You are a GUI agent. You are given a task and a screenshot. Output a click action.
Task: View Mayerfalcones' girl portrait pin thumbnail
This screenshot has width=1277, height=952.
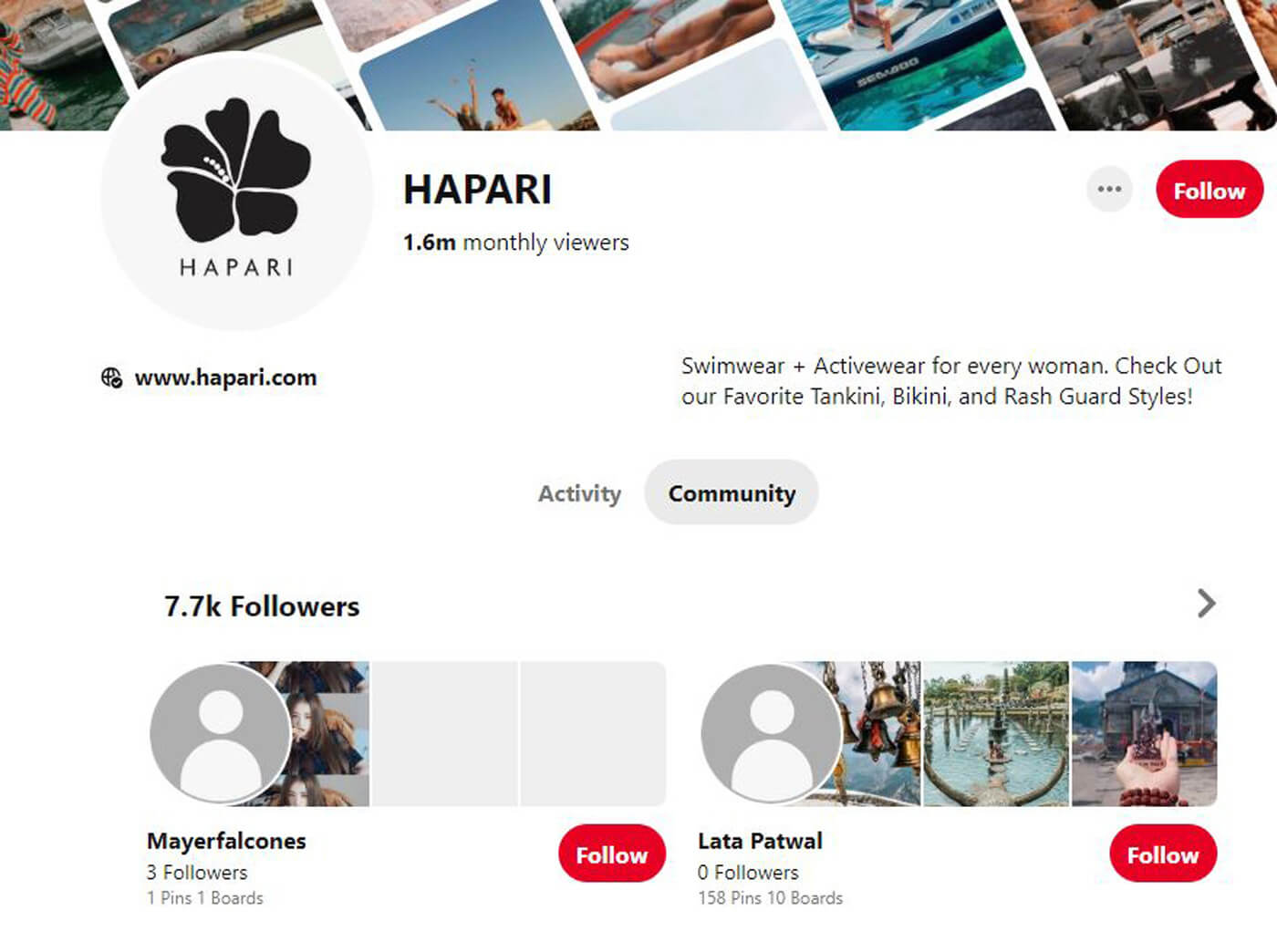tap(328, 733)
